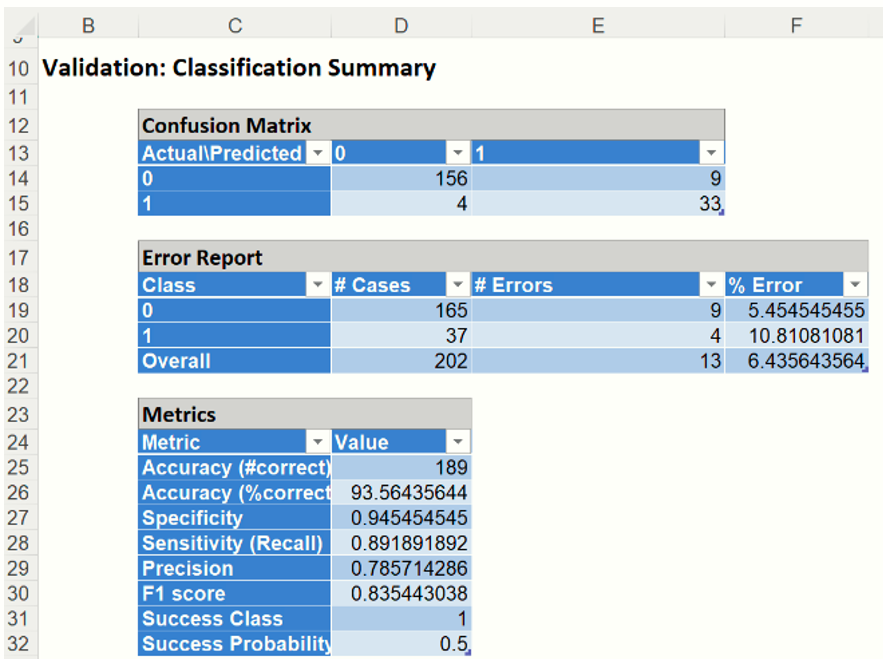
Task: Open the # Errors filter dropdown
Action: tap(711, 285)
